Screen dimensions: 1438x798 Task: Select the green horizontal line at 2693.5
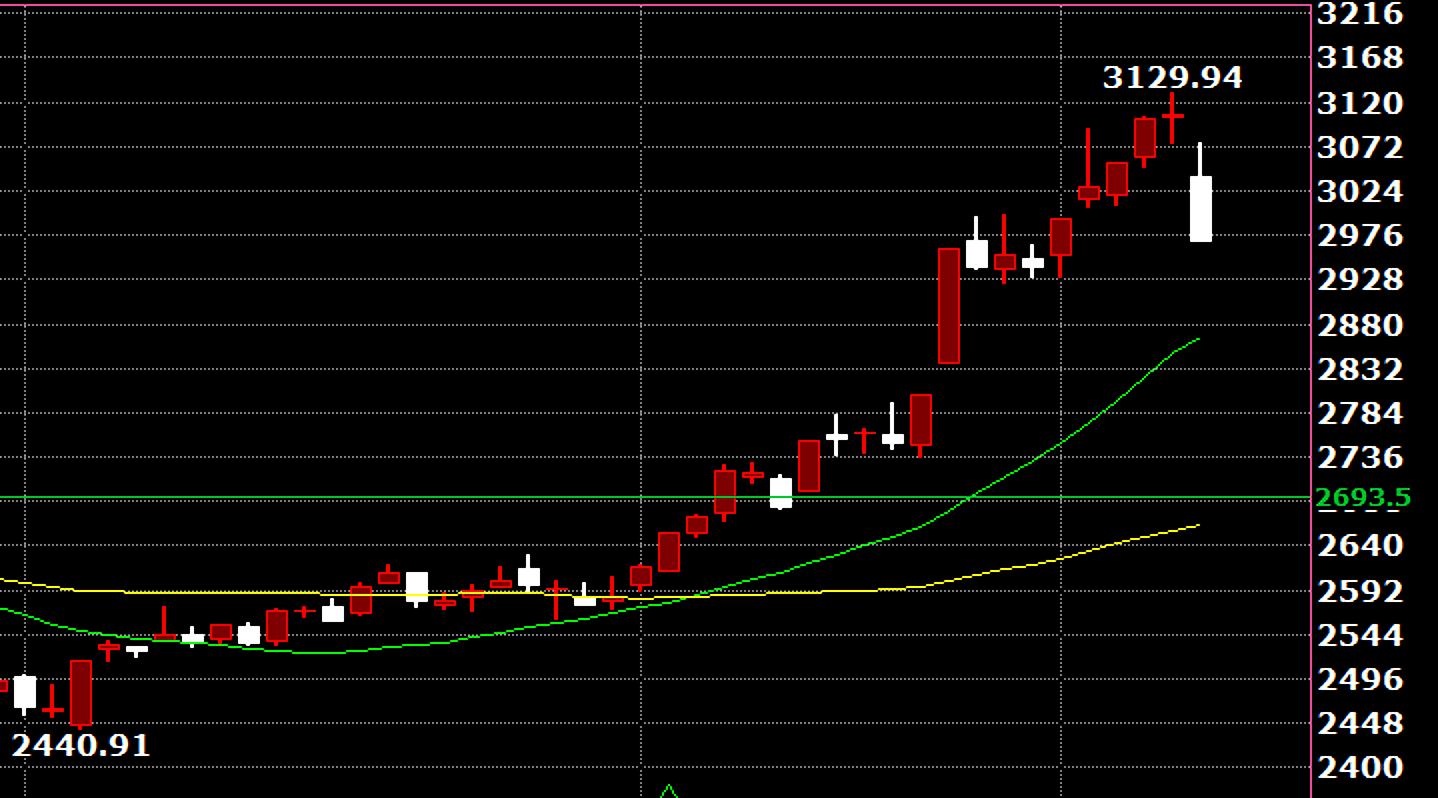click(655, 497)
